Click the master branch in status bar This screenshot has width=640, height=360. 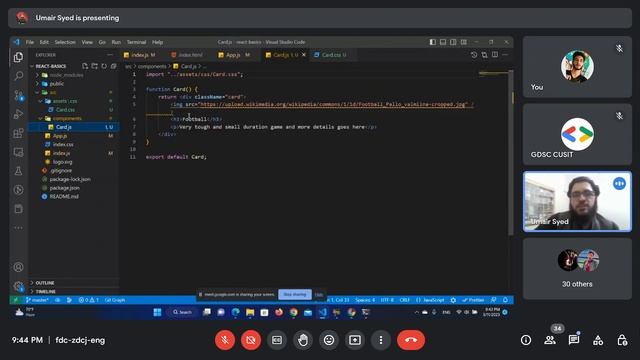(38, 300)
